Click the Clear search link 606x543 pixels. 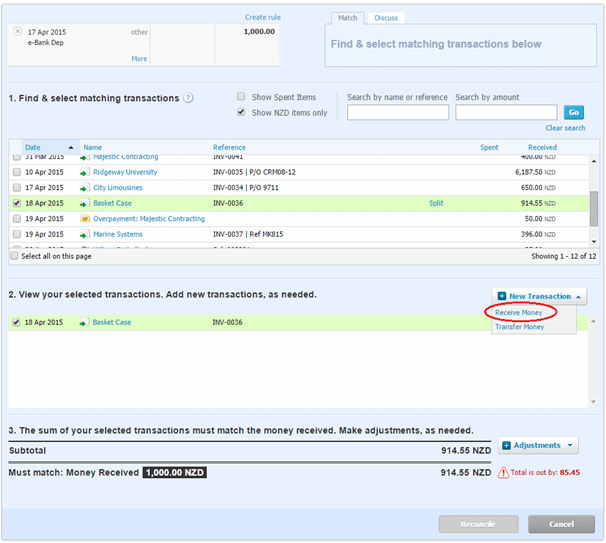click(565, 128)
